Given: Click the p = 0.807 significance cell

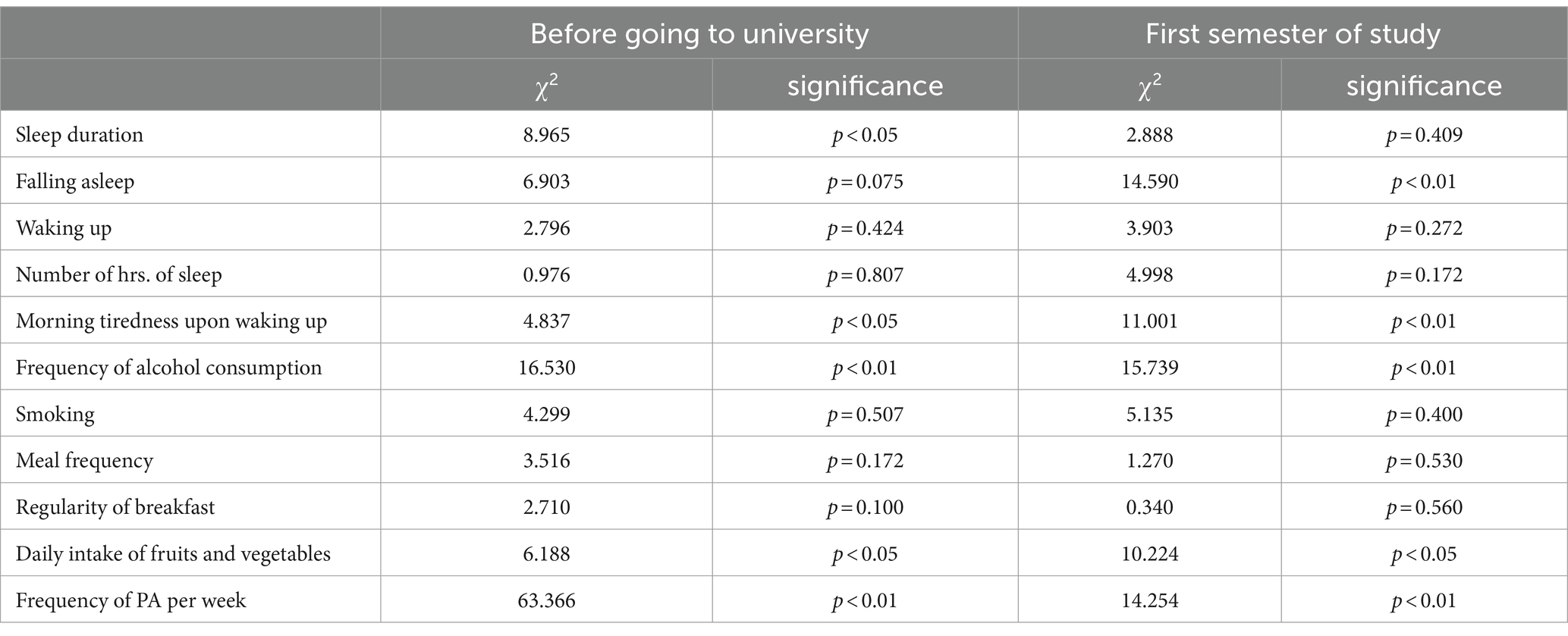Looking at the screenshot, I should coord(865,274).
